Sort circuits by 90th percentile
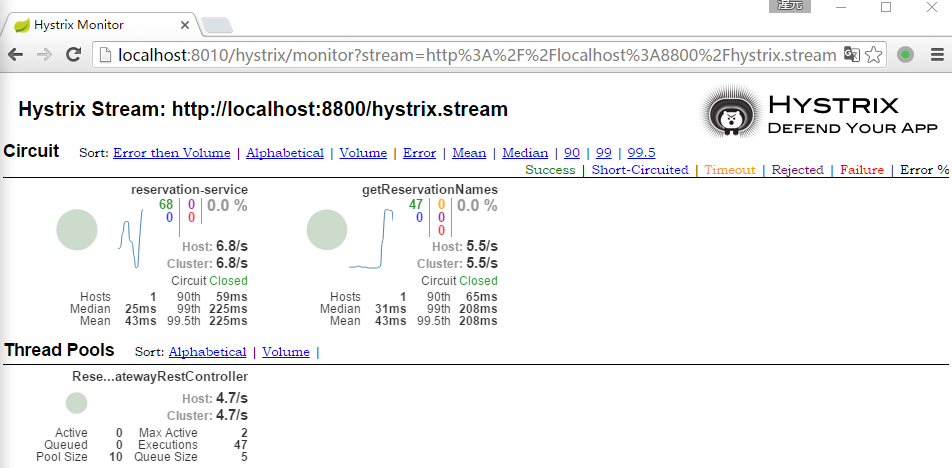Viewport: 952px width, 468px height. tap(572, 153)
